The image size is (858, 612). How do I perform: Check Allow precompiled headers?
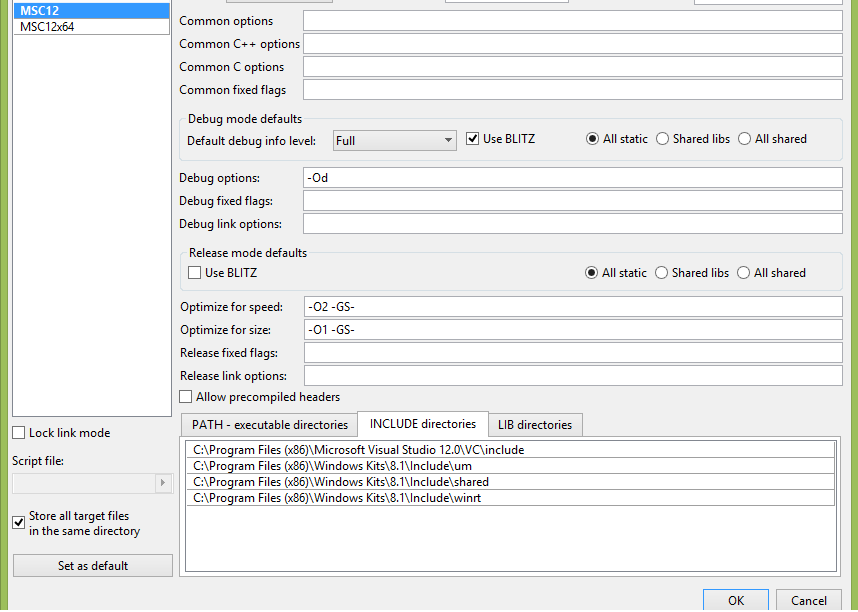point(186,397)
